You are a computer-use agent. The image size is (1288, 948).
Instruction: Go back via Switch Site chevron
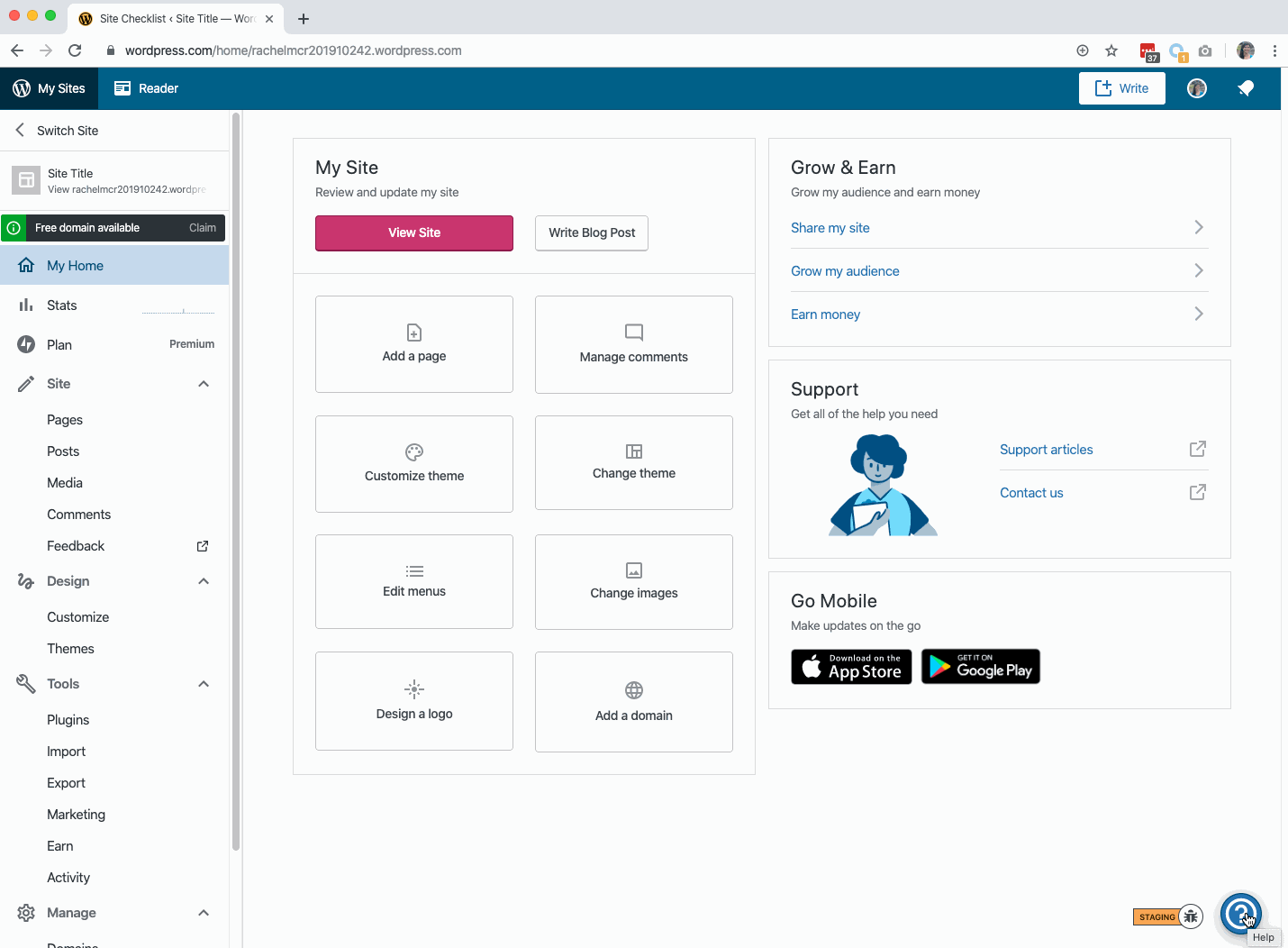pyautogui.click(x=20, y=131)
